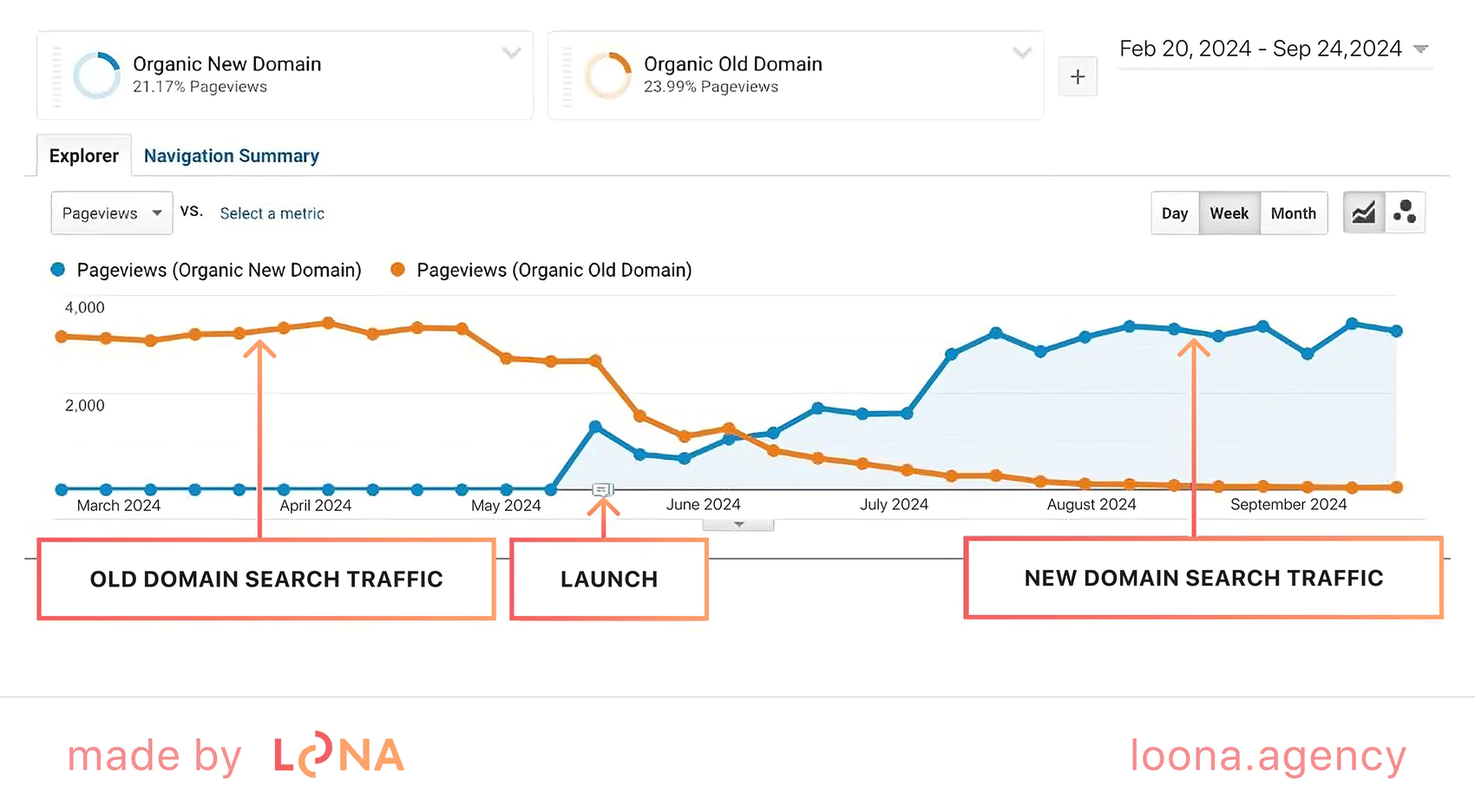Select the Explorer tab
This screenshot has height=812, width=1475.
click(84, 156)
